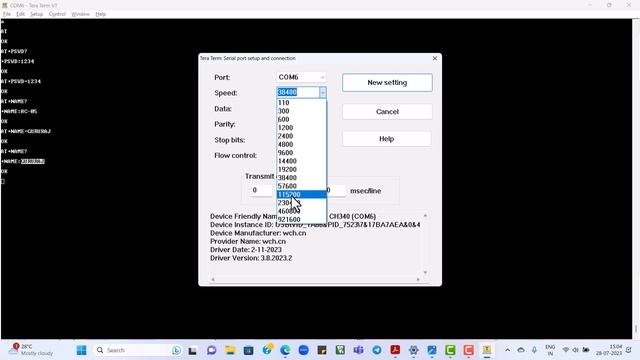Open the red Camtasia recorder taskbar icon
The width and height of the screenshot is (640, 360).
[469, 350]
